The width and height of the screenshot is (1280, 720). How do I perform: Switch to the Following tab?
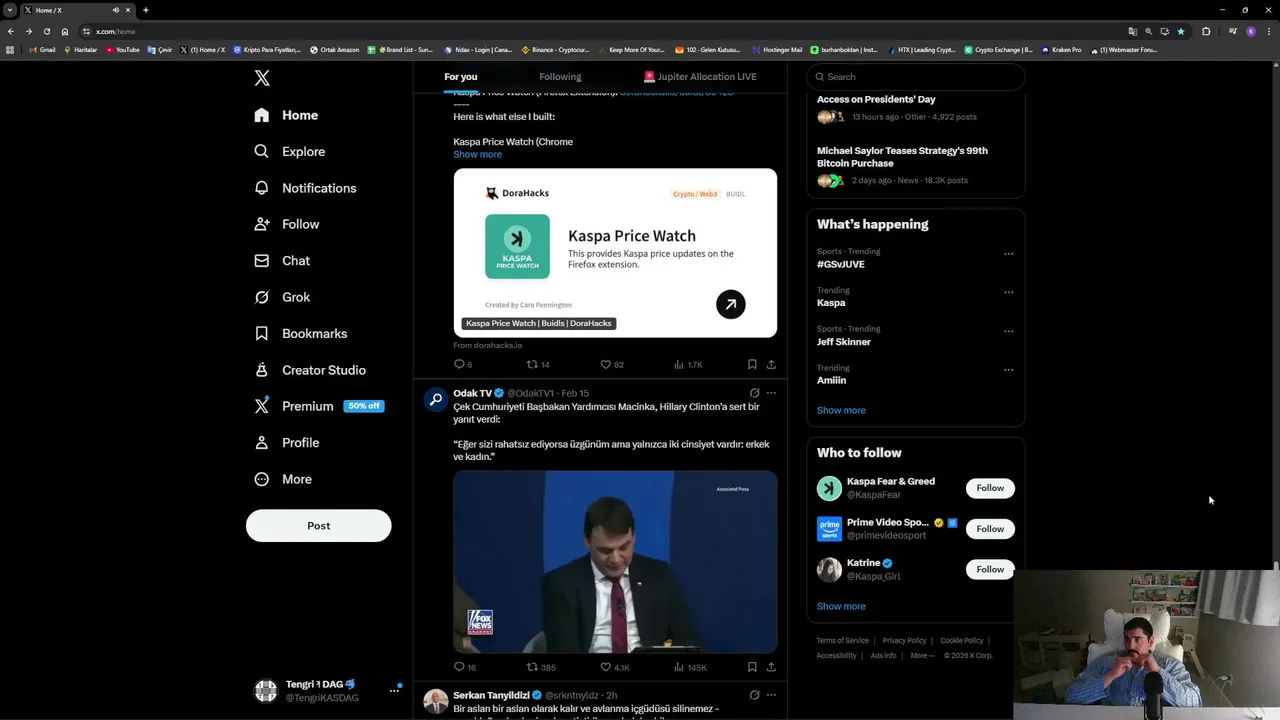pos(560,77)
